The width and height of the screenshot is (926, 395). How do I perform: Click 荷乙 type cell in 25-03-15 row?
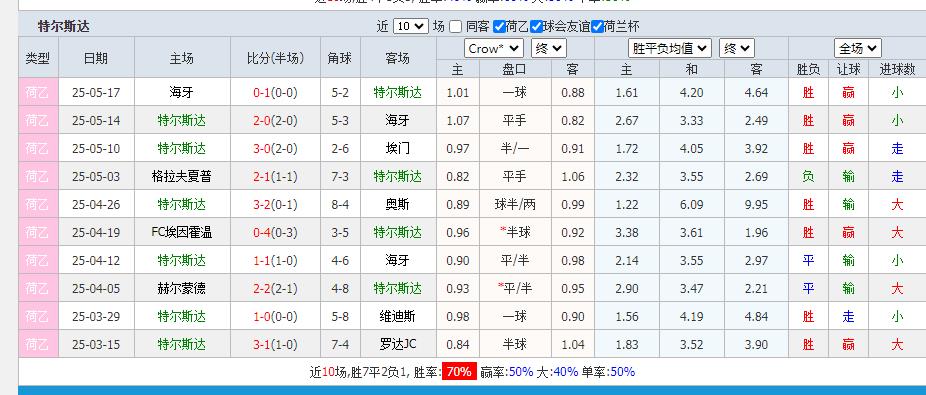coord(38,344)
